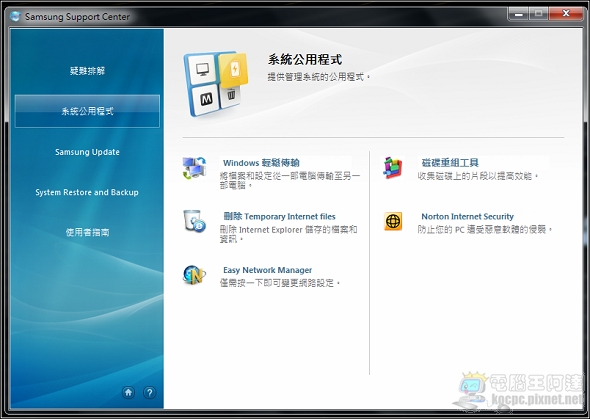Click the Disk Defragmenter colored blocks icon
The height and width of the screenshot is (419, 590).
click(x=393, y=168)
